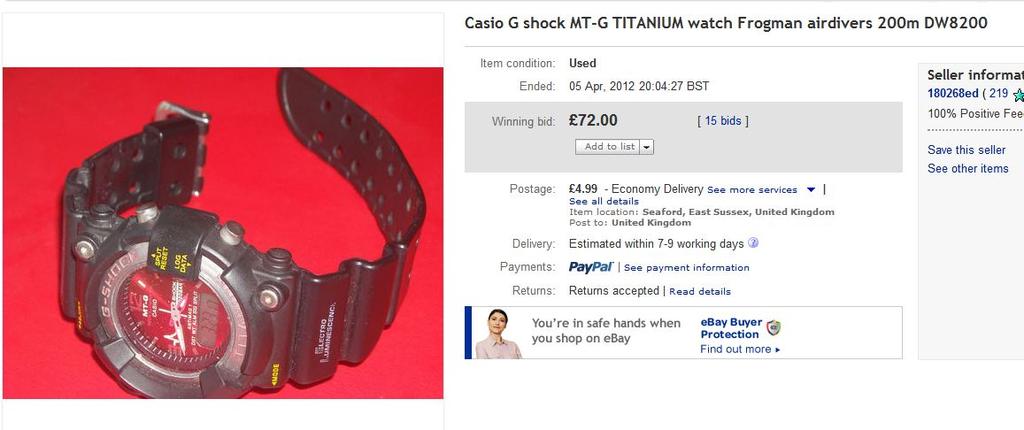The width and height of the screenshot is (1024, 430).
Task: Open the Add to list dropdown arrow
Action: pos(647,147)
